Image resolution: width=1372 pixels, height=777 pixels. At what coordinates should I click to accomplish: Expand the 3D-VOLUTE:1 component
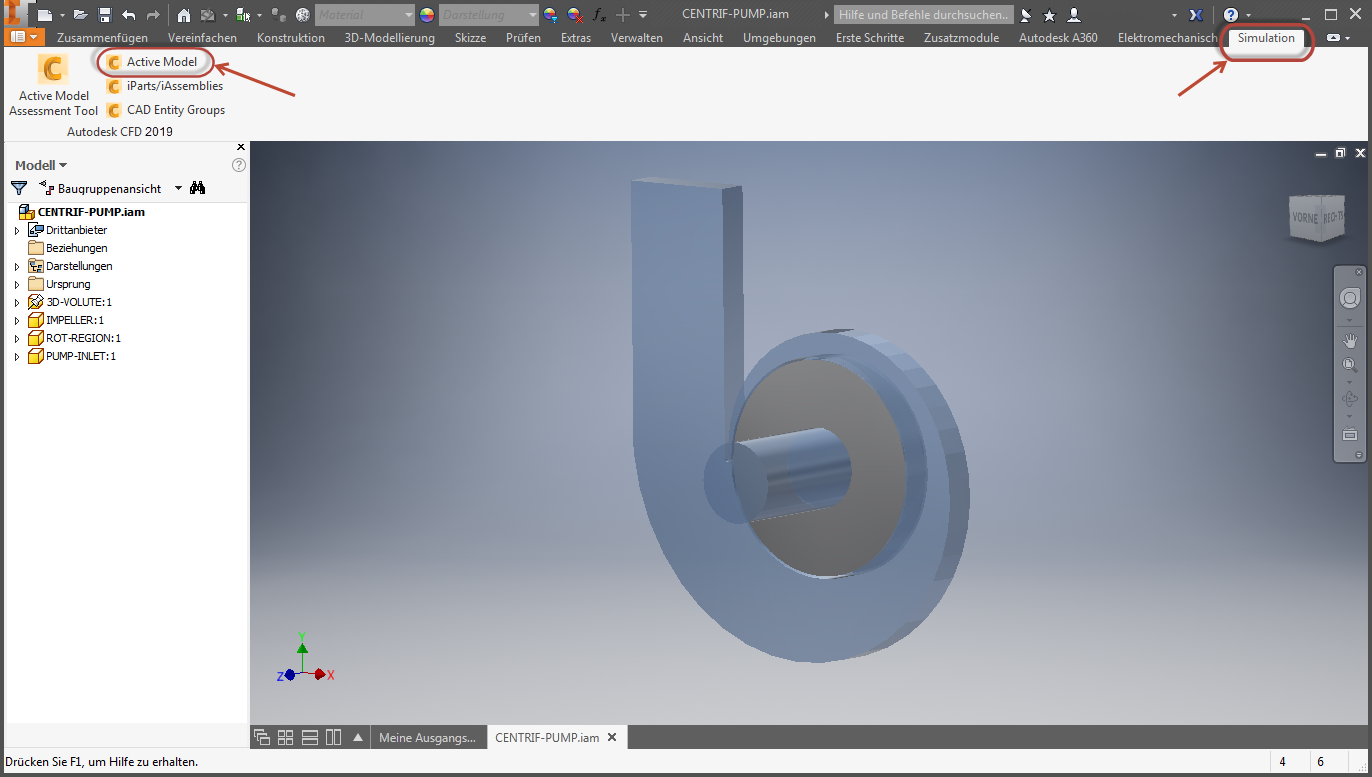click(x=16, y=302)
